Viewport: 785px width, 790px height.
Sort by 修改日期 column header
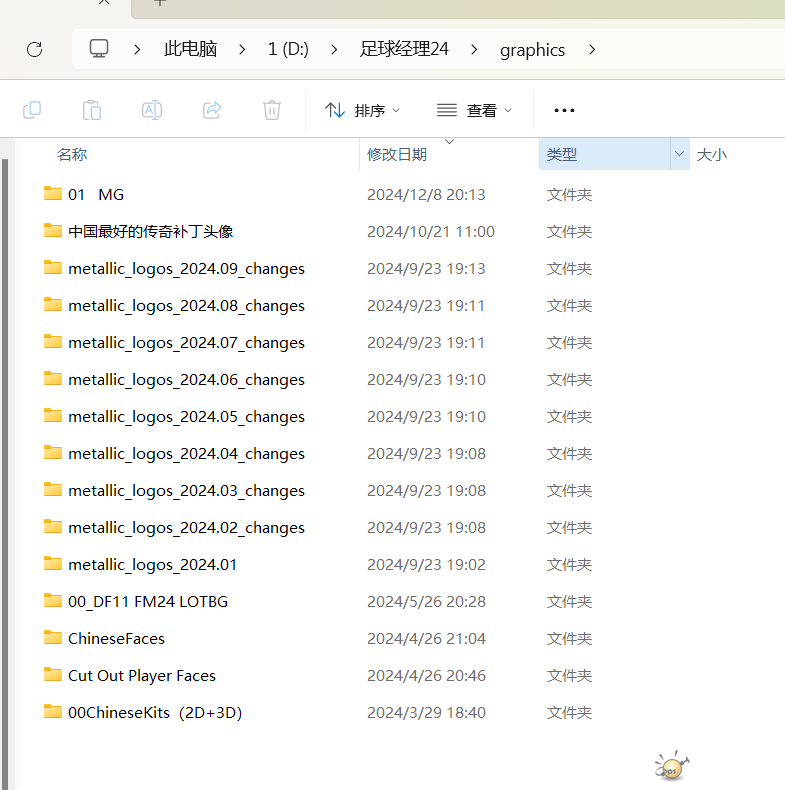click(397, 154)
